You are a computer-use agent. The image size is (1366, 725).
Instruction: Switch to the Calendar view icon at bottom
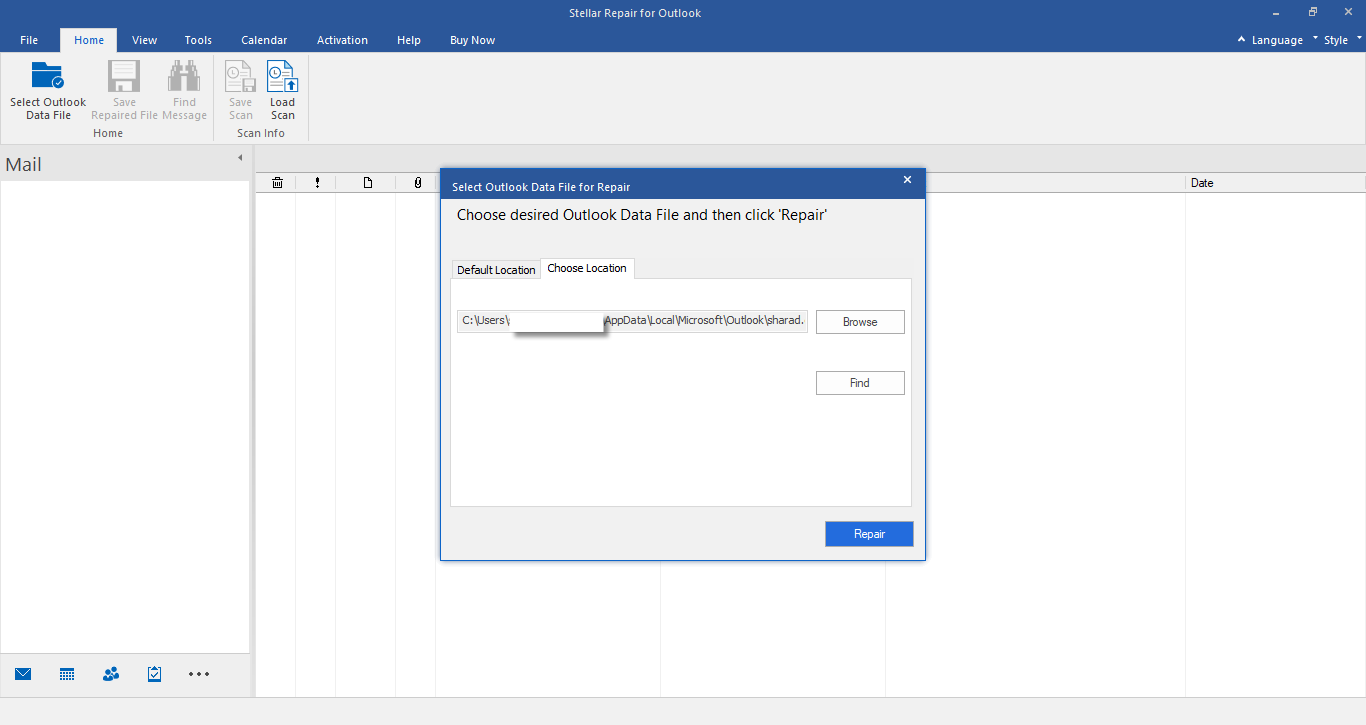67,674
